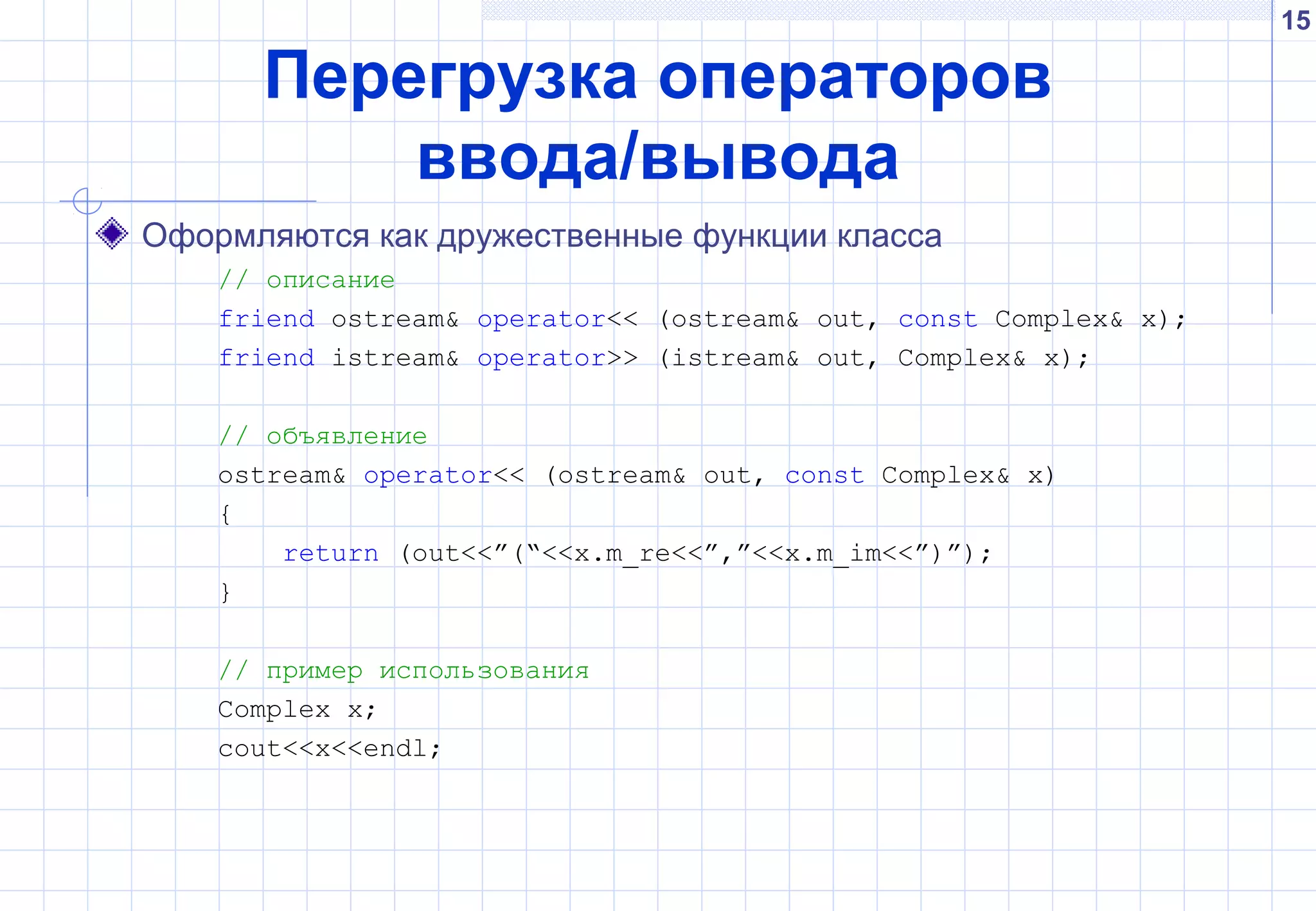Click the line "Complex x;"
The width and height of the screenshot is (1316, 911).
[x=297, y=710]
